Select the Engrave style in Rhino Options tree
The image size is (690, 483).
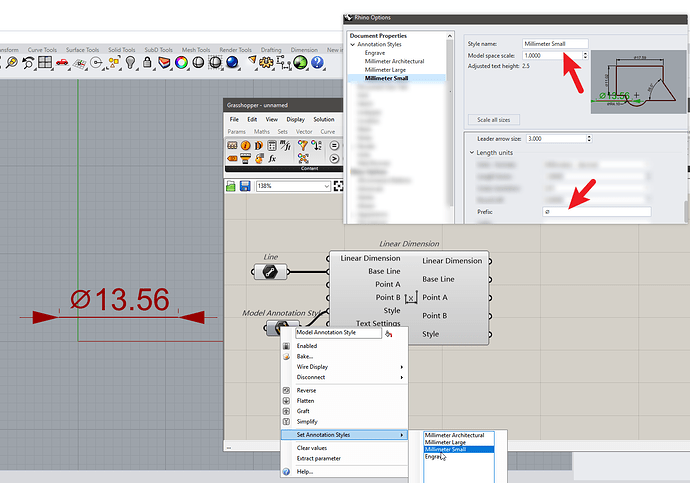(375, 53)
